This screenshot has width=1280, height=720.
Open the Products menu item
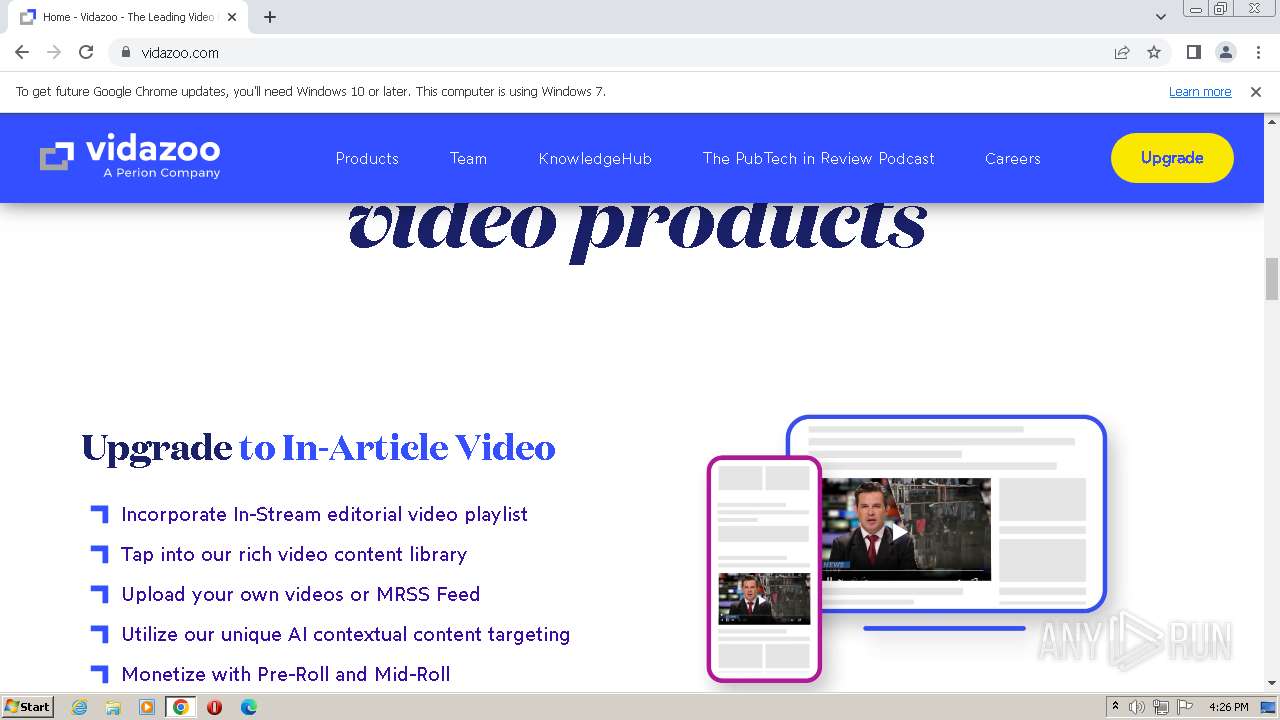[x=367, y=158]
